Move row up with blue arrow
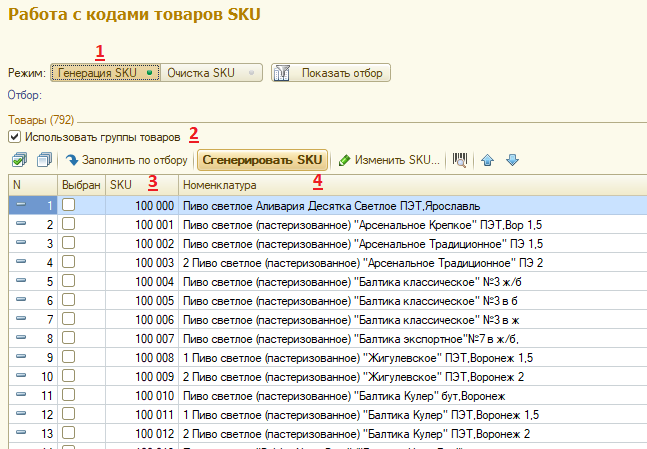Screen dimensions: 647x449 [x=487, y=160]
